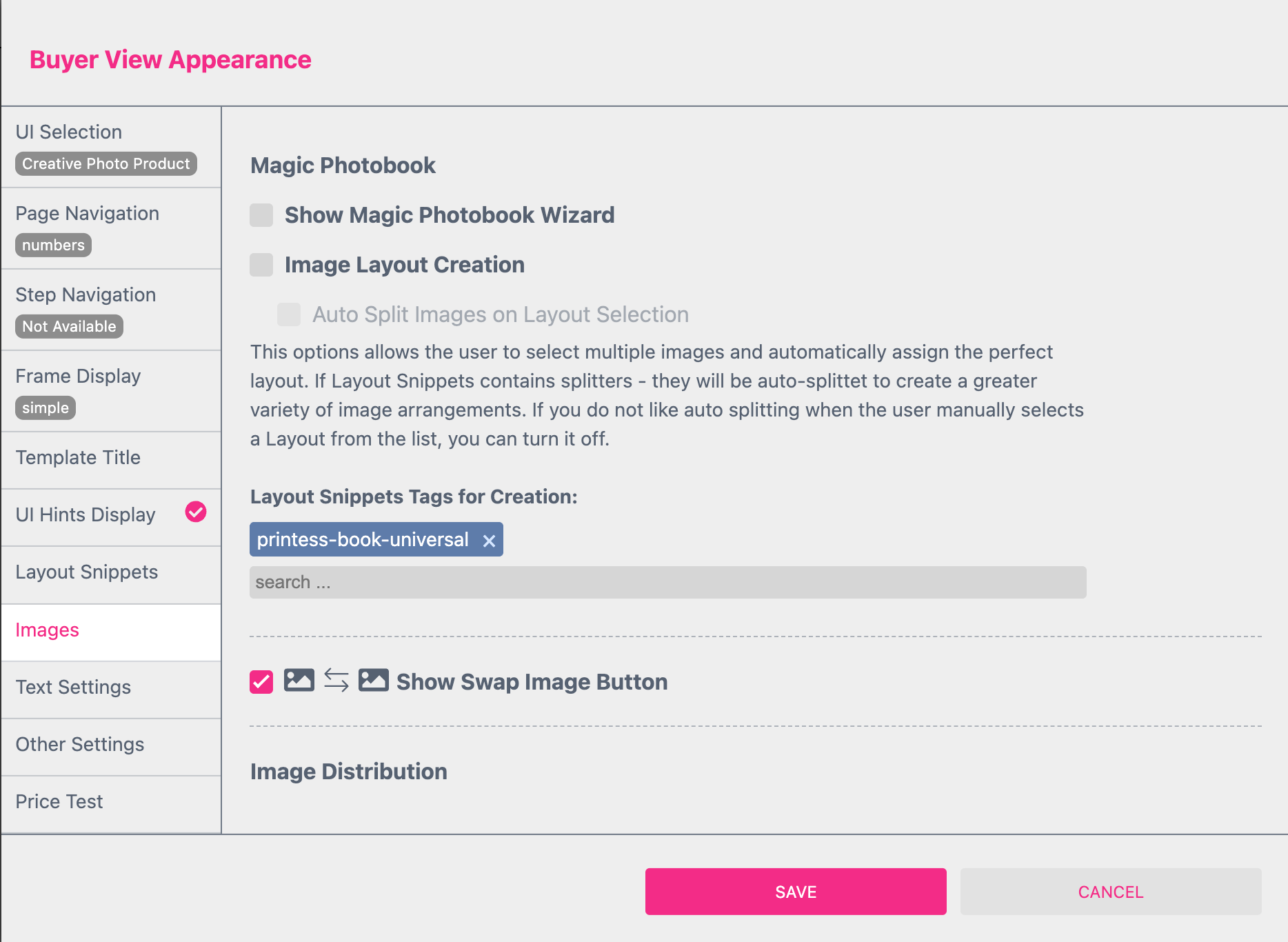
Task: Click the swap arrows icon beside Show Swap Image Button
Action: coord(336,681)
